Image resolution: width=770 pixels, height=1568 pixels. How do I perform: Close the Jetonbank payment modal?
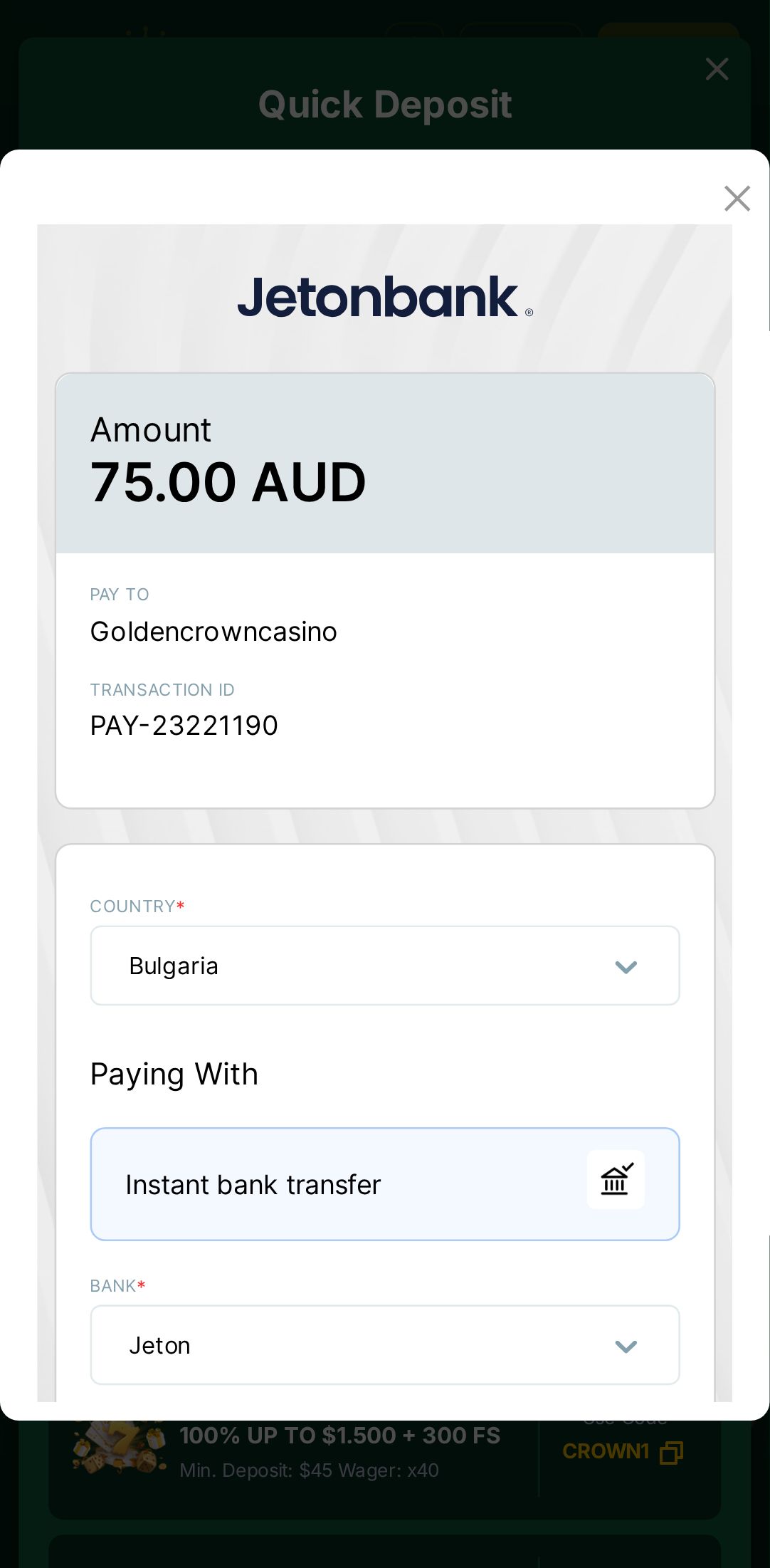point(737,199)
